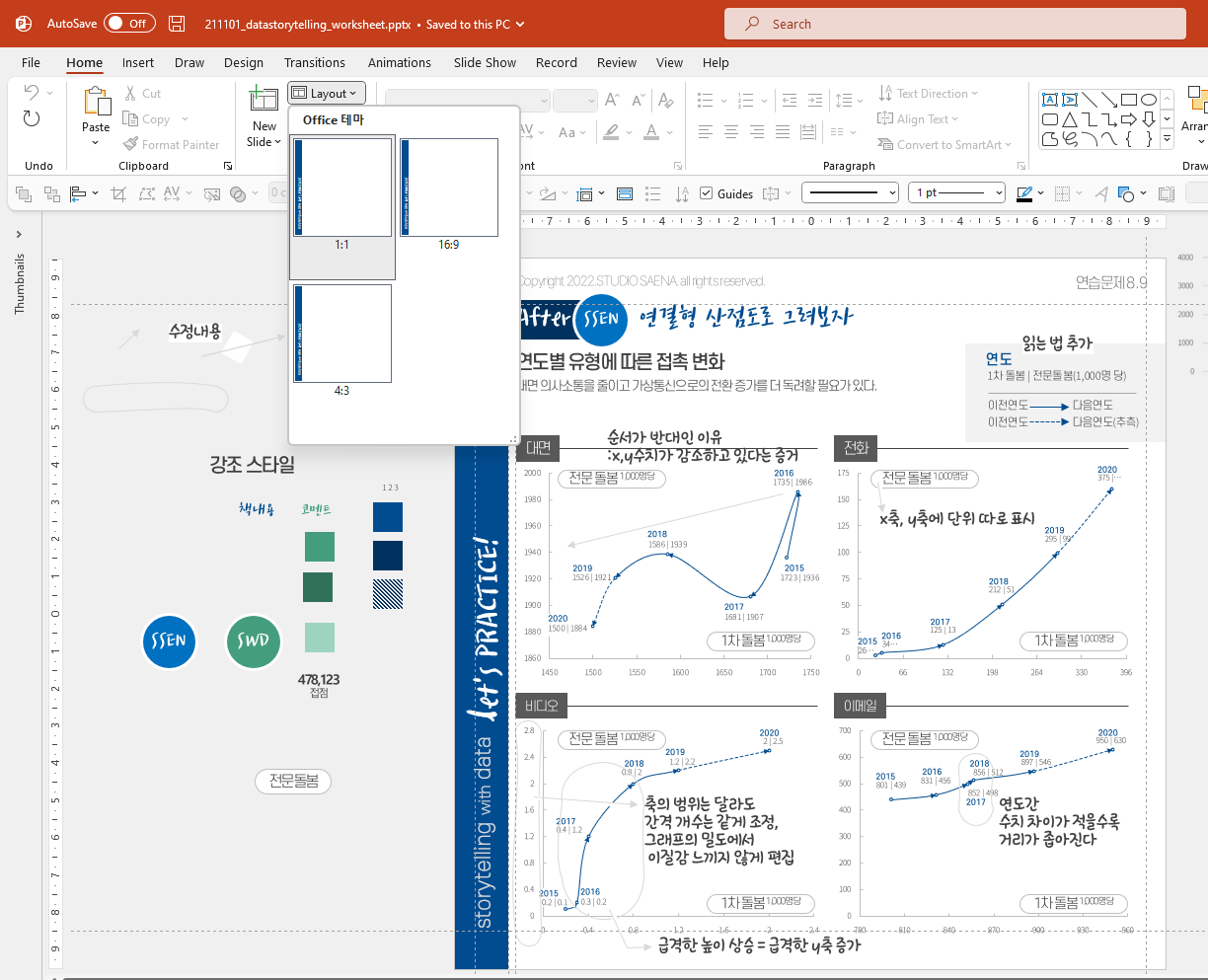Screen dimensions: 1208x980
Task: Select the straight Line shape
Action: pyautogui.click(x=1090, y=100)
